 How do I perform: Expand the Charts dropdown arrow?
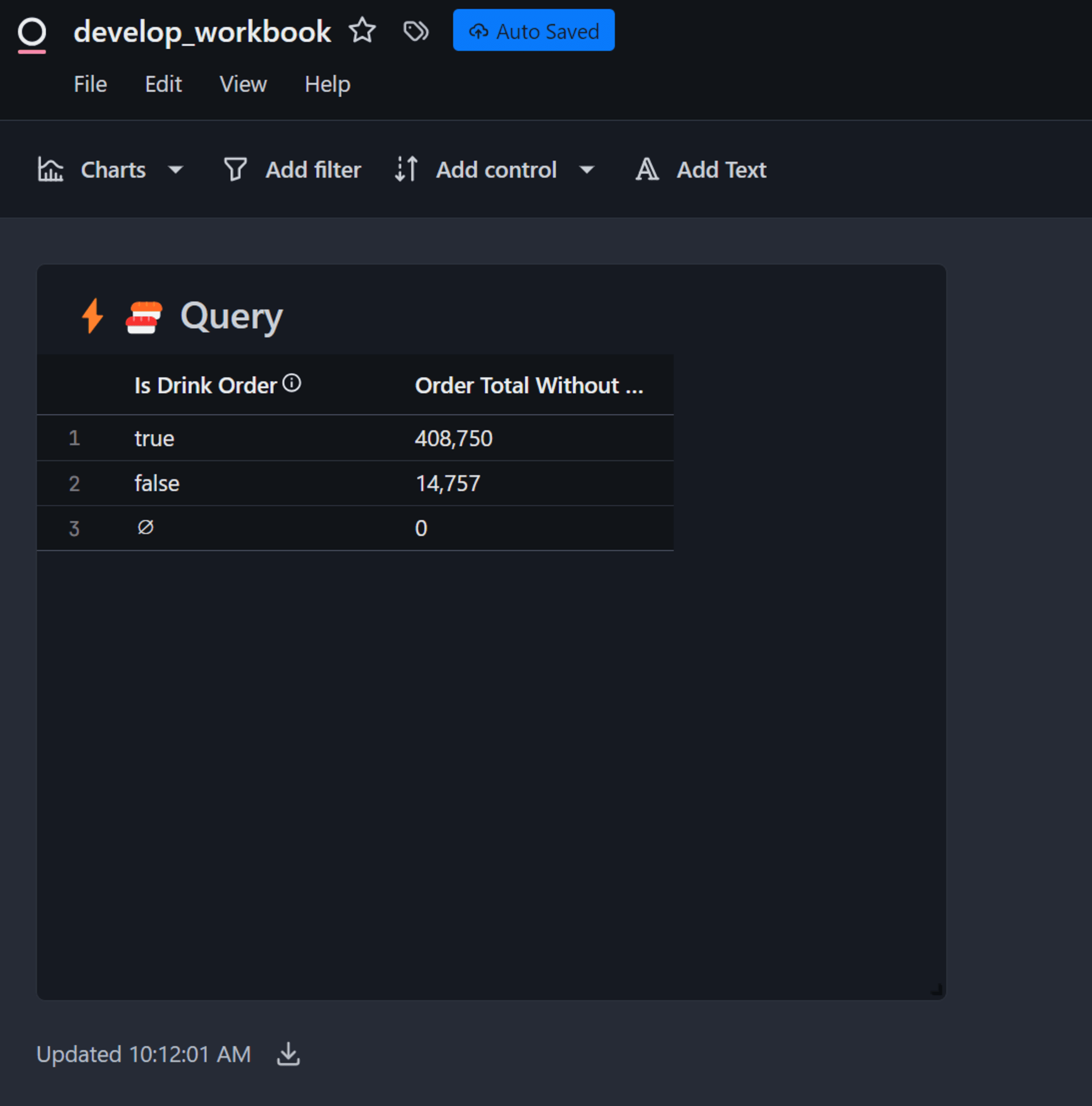pyautogui.click(x=176, y=170)
